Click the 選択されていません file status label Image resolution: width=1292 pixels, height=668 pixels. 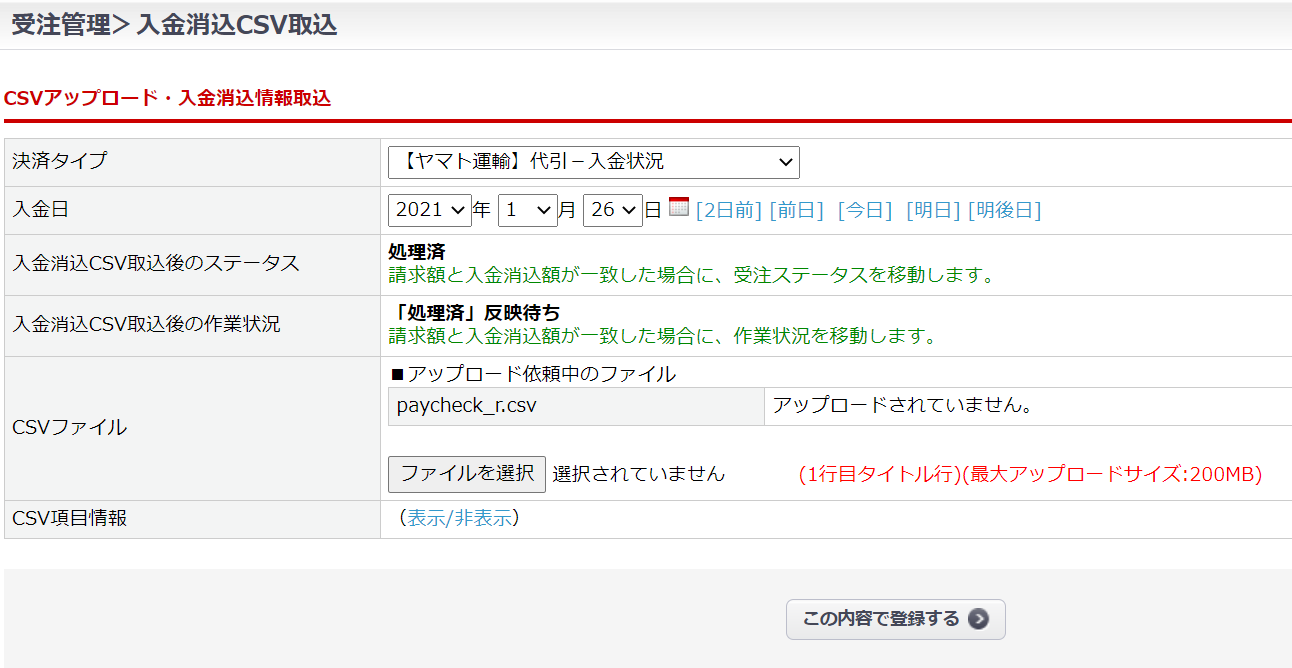638,474
